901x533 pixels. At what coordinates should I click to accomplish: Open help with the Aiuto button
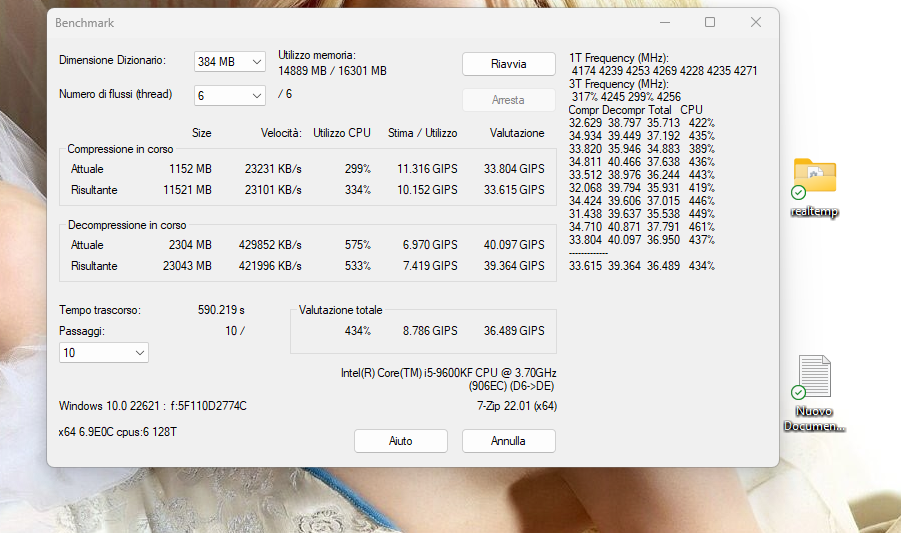tap(401, 441)
